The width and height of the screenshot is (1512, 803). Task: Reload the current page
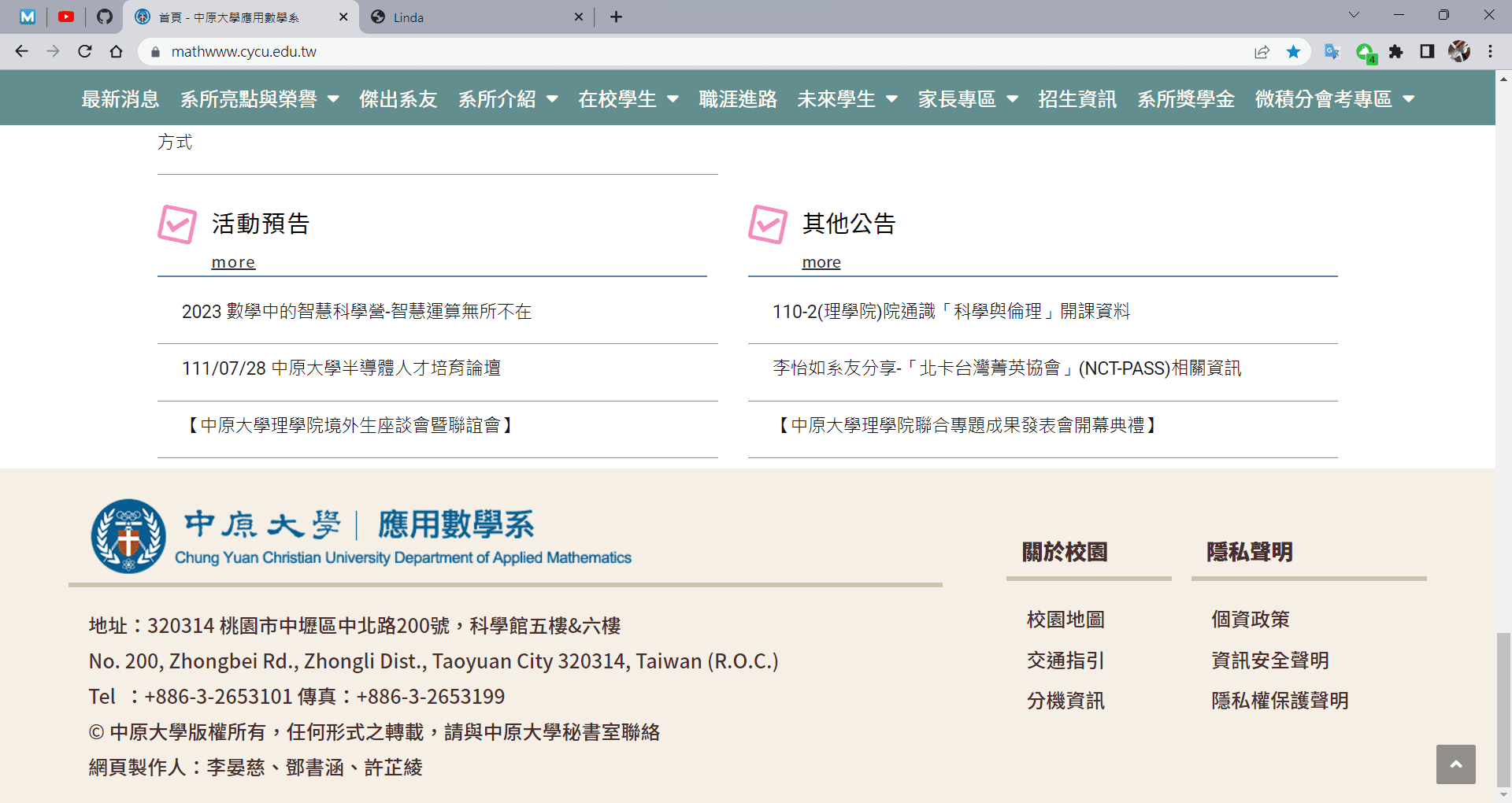point(85,51)
